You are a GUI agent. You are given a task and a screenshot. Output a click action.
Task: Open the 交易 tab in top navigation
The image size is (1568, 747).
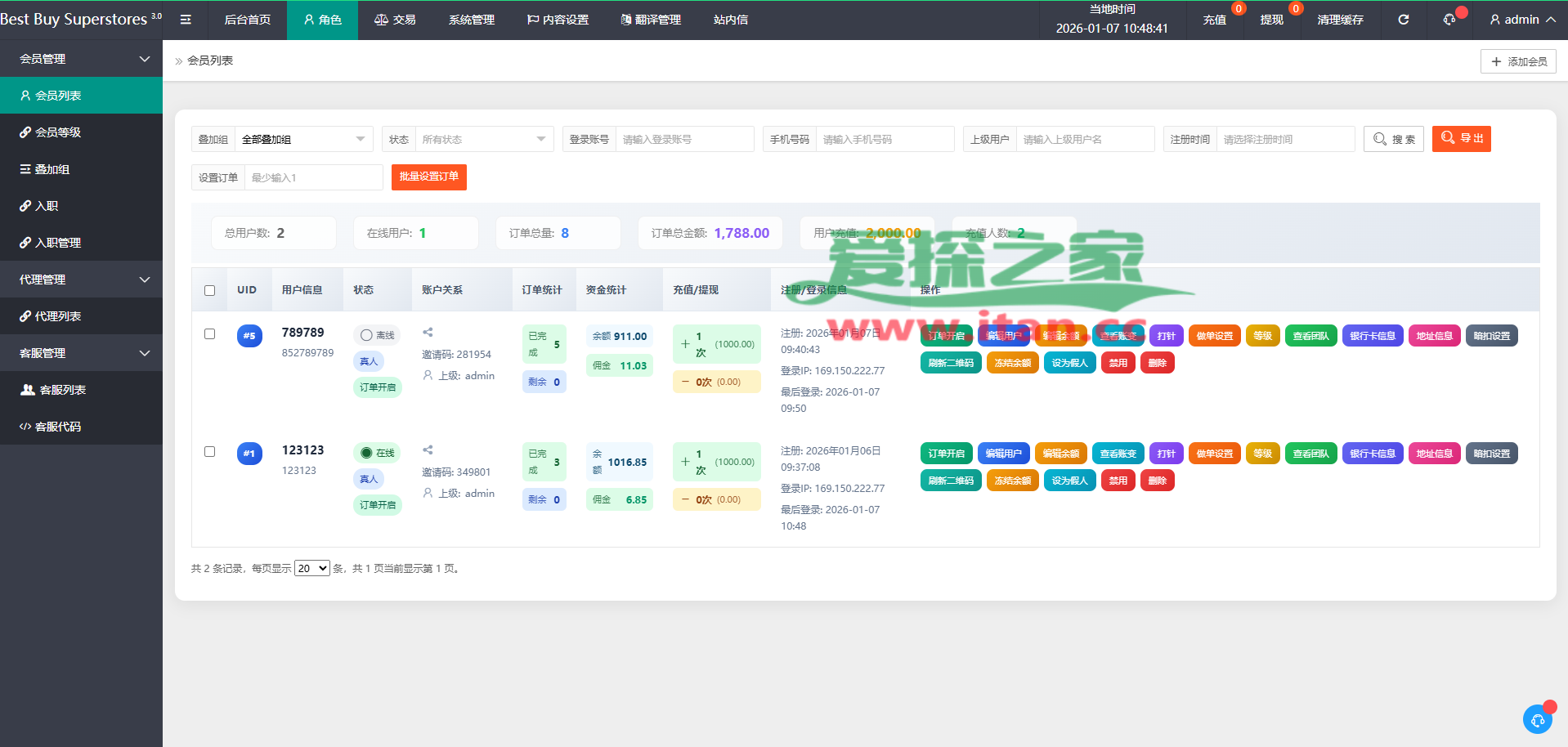395,20
